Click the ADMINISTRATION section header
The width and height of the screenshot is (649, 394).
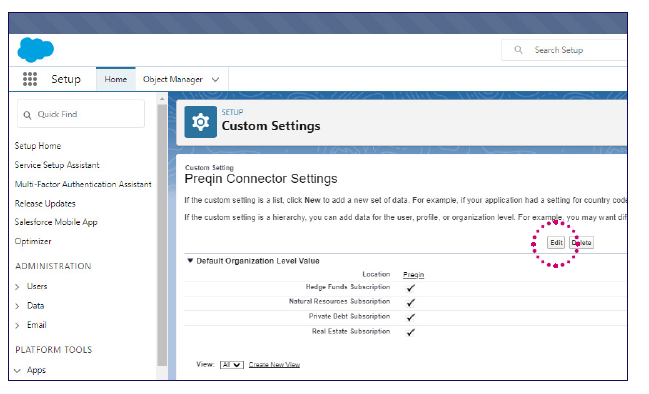coord(53,266)
